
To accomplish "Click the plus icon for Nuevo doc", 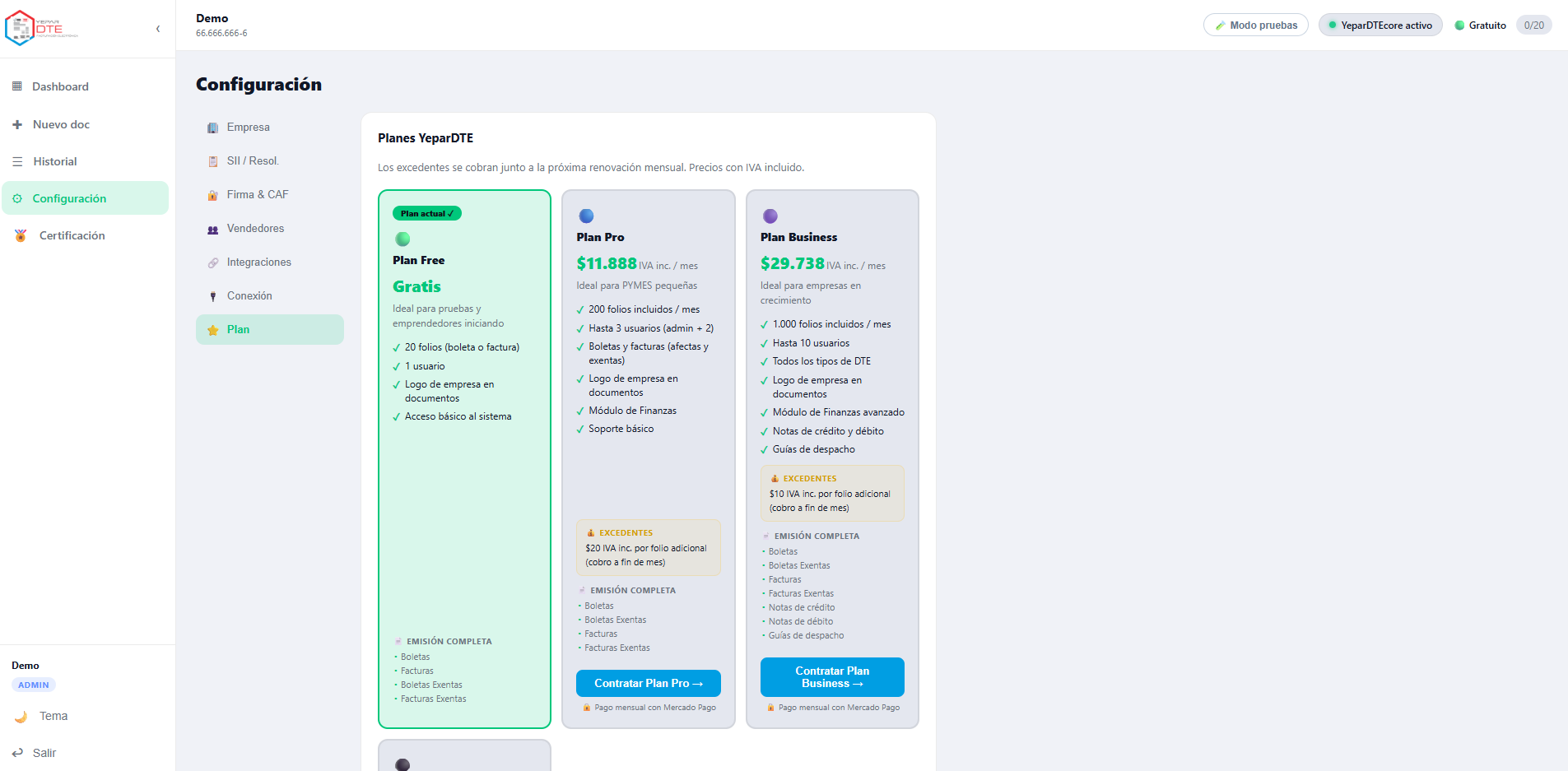I will (x=17, y=124).
